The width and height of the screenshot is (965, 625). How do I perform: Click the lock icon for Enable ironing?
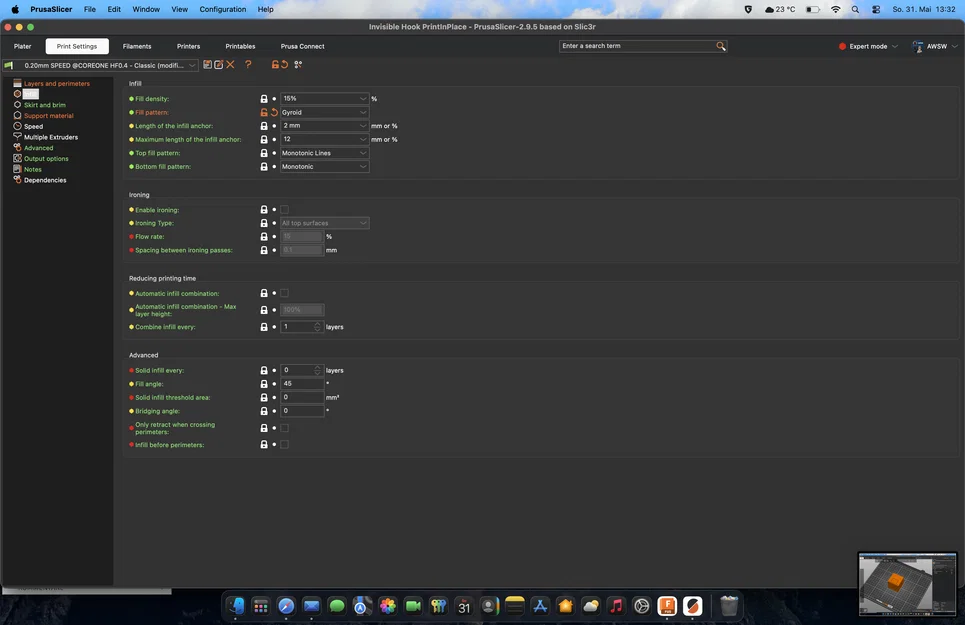(x=264, y=210)
